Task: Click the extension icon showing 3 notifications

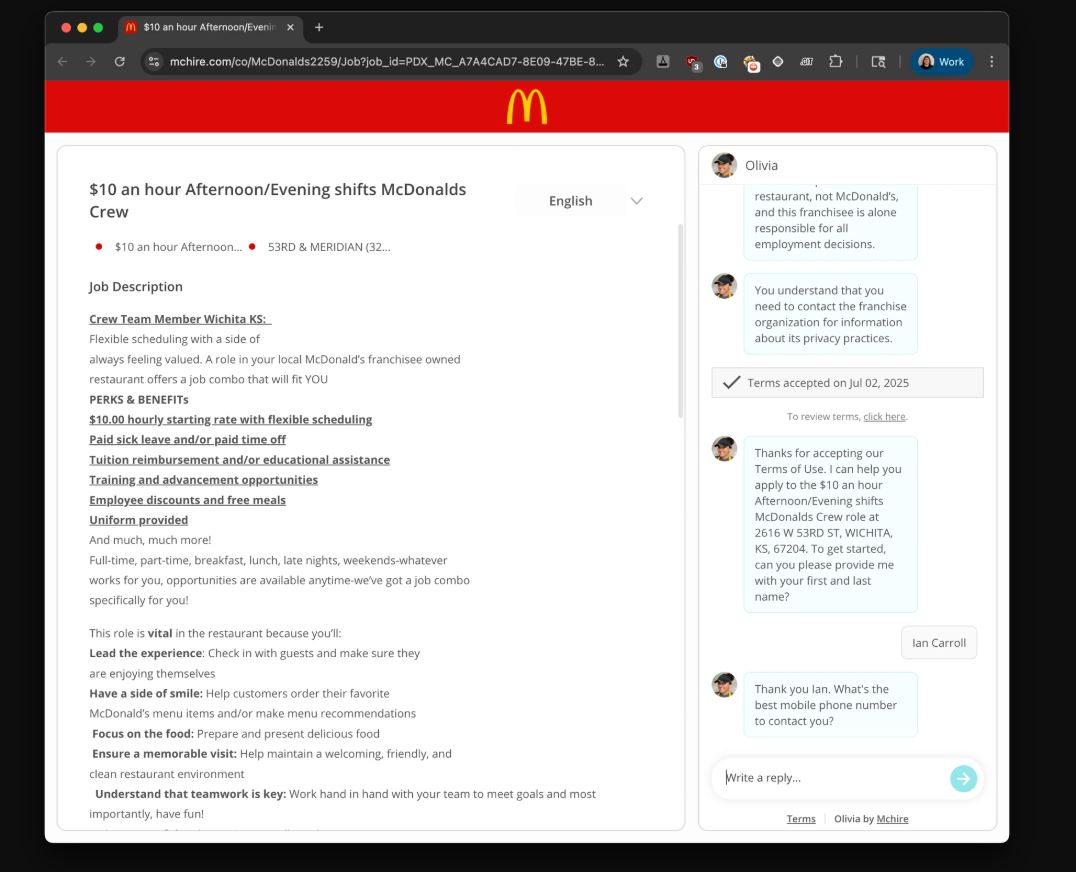Action: (694, 61)
